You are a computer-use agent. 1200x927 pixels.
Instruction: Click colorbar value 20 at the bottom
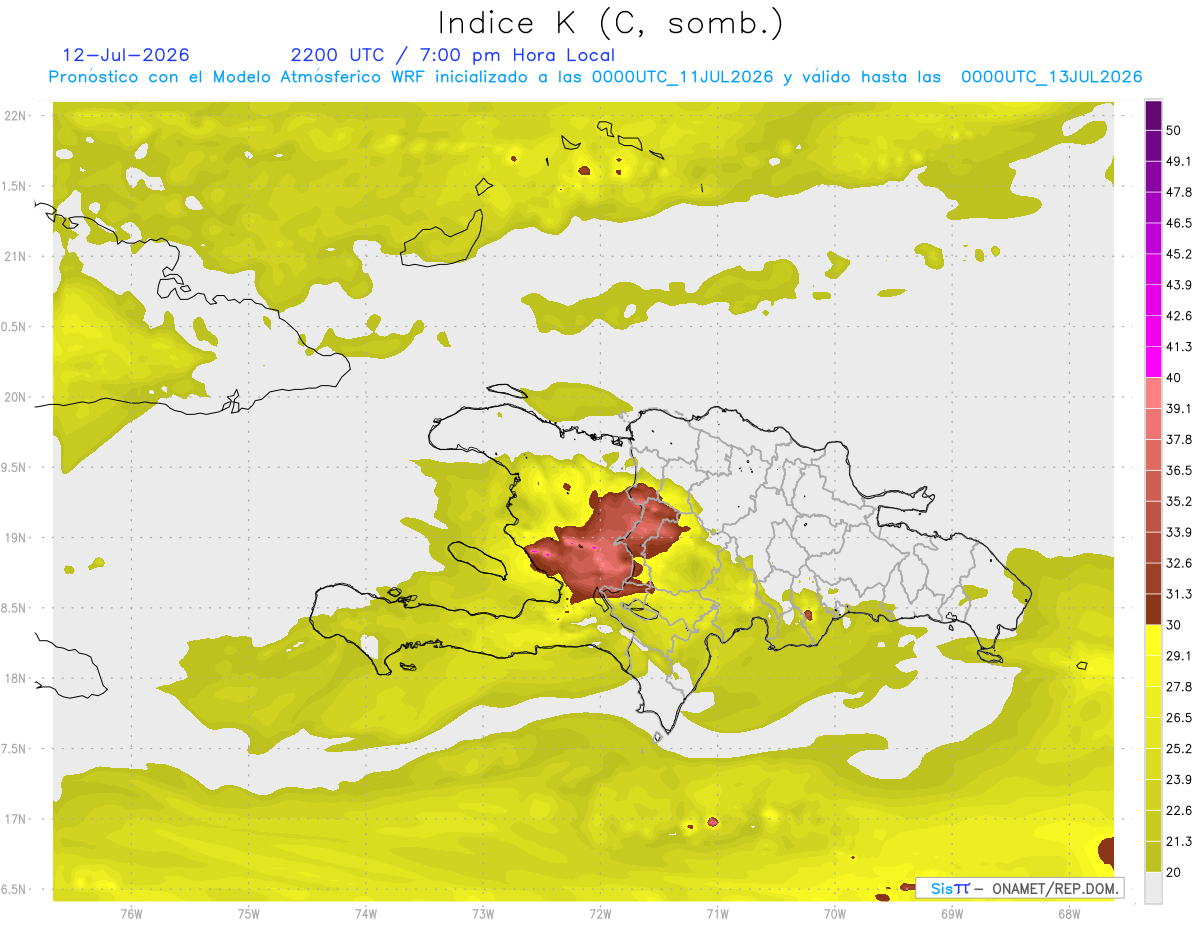point(1174,872)
